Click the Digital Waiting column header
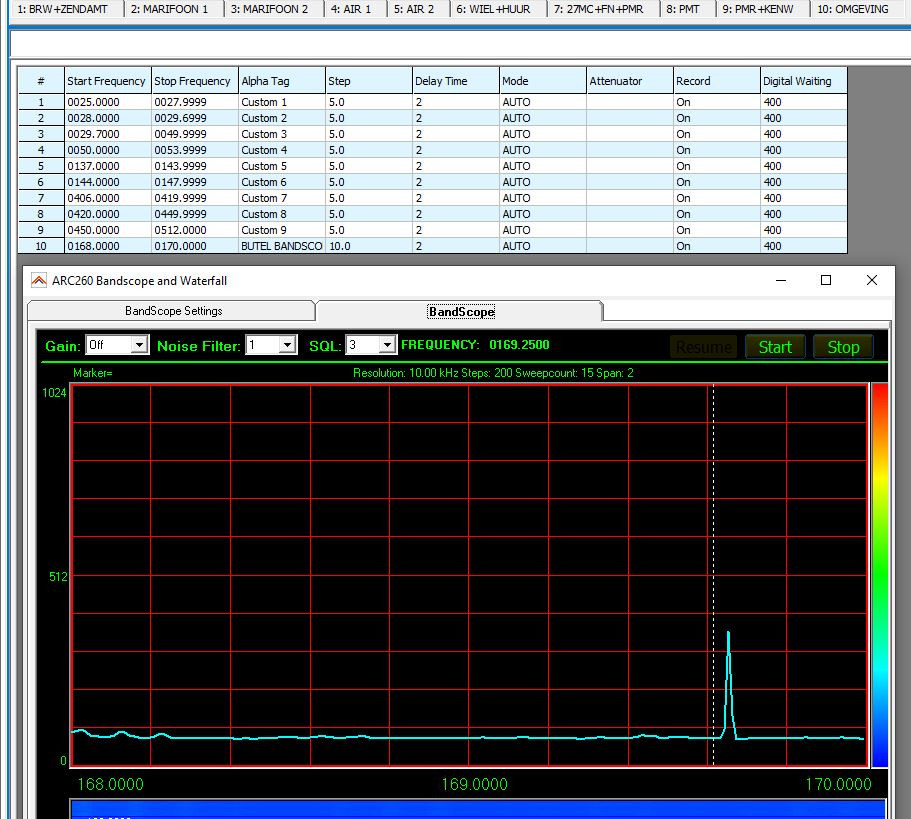Screen dimensions: 911x819 click(804, 81)
